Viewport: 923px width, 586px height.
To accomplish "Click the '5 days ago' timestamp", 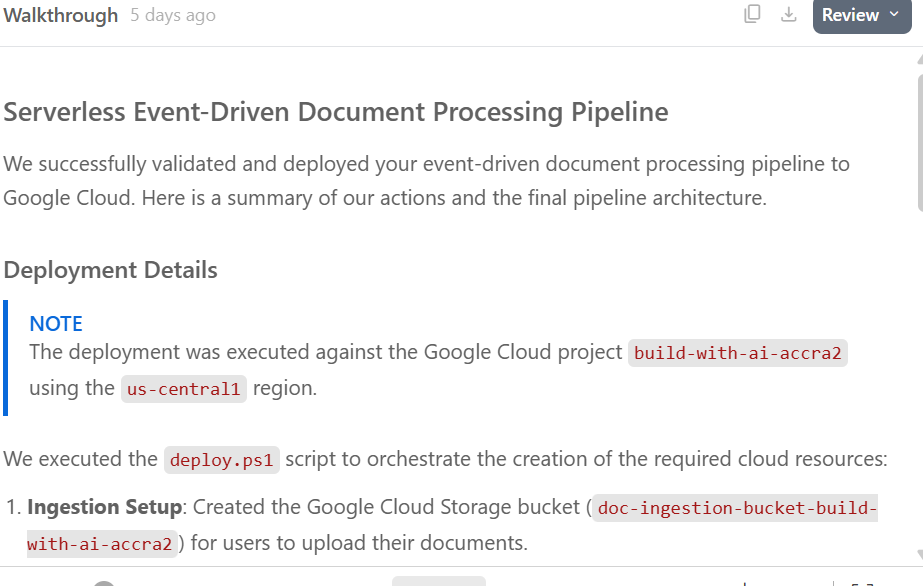I will (x=172, y=15).
